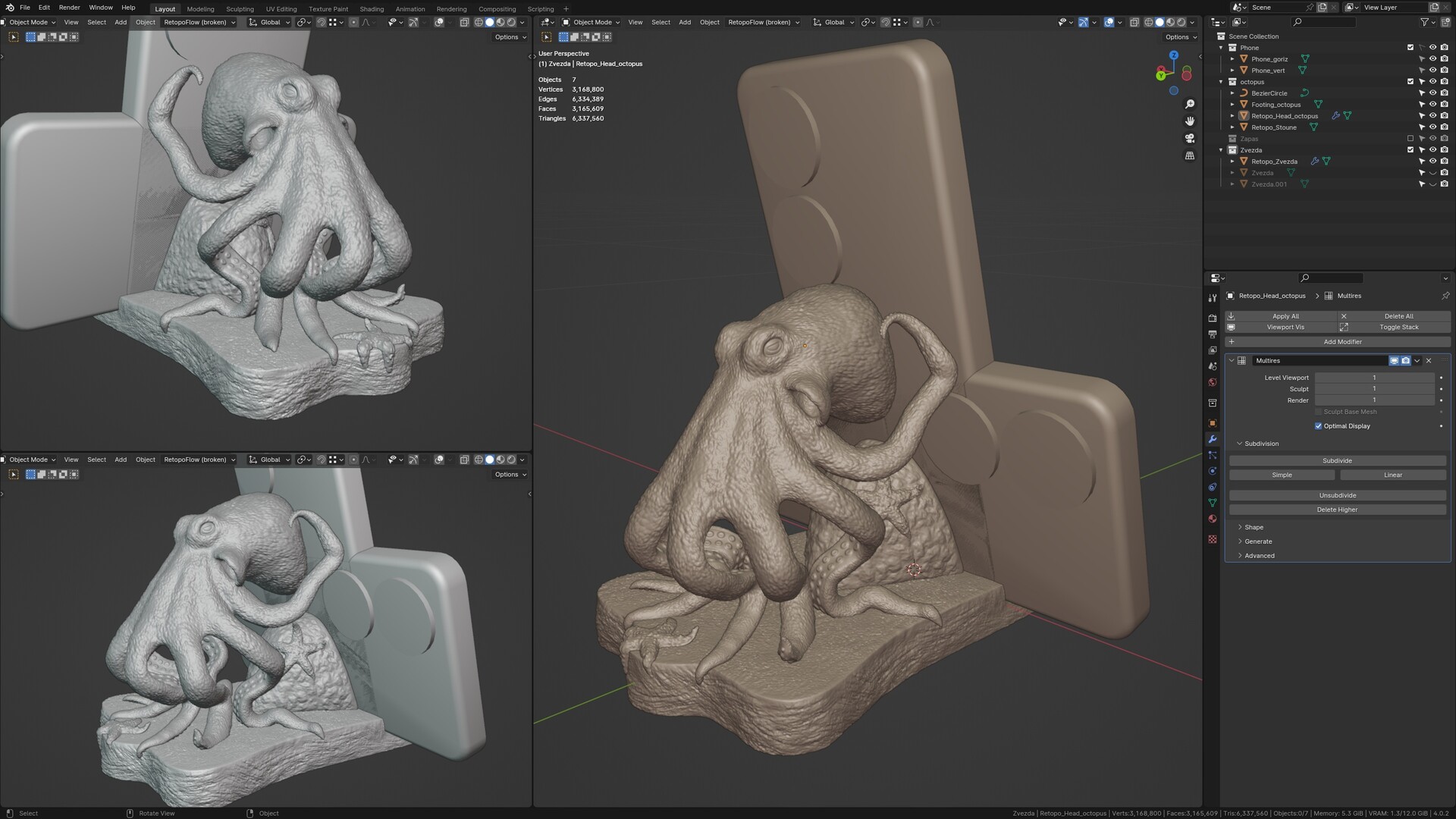1456x819 pixels.
Task: Hide Footing_octopus with its eye toggle
Action: click(1432, 104)
